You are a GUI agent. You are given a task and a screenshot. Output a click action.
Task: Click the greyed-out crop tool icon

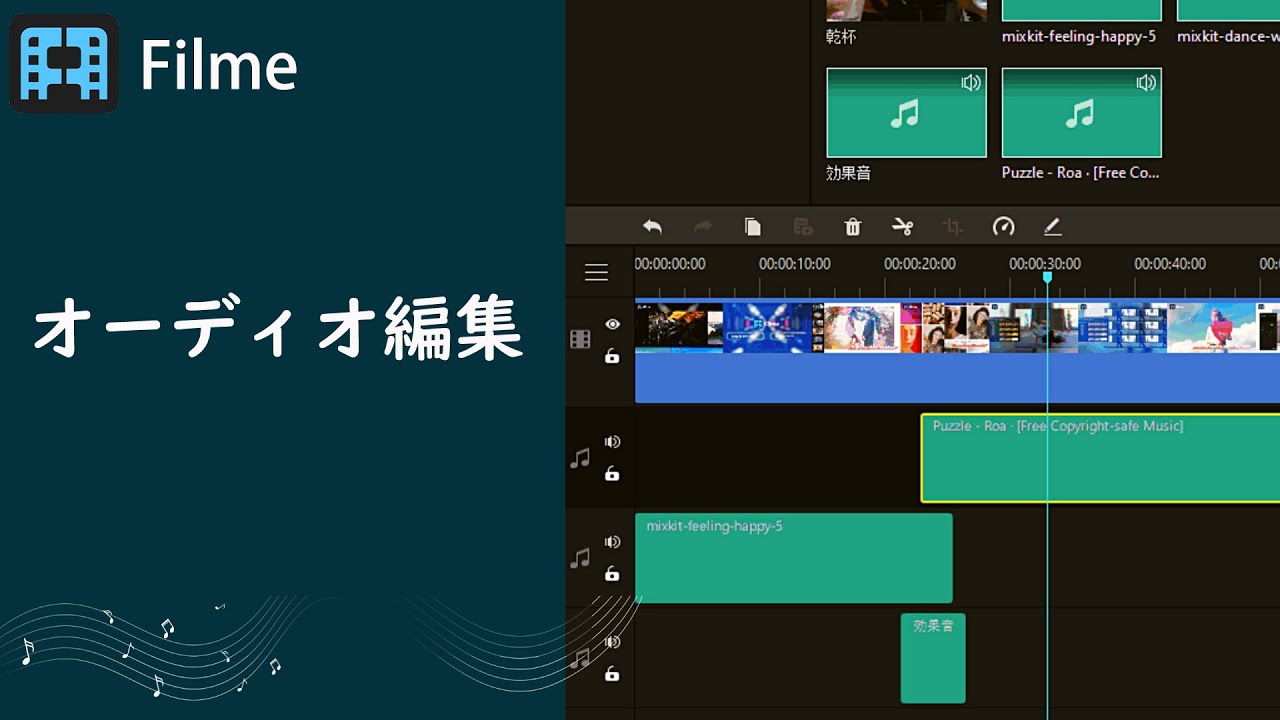[953, 227]
